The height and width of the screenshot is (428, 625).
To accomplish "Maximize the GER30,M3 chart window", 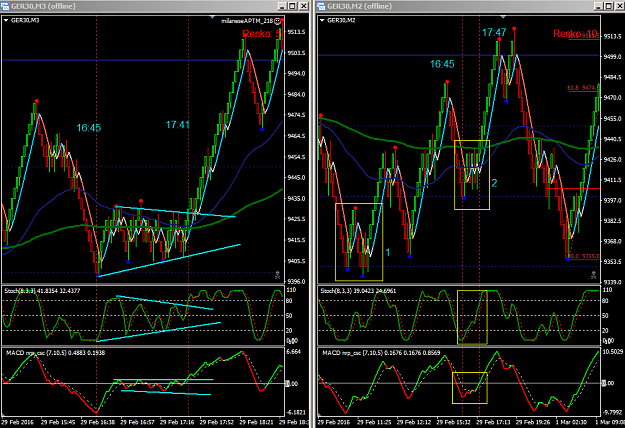I will click(293, 6).
